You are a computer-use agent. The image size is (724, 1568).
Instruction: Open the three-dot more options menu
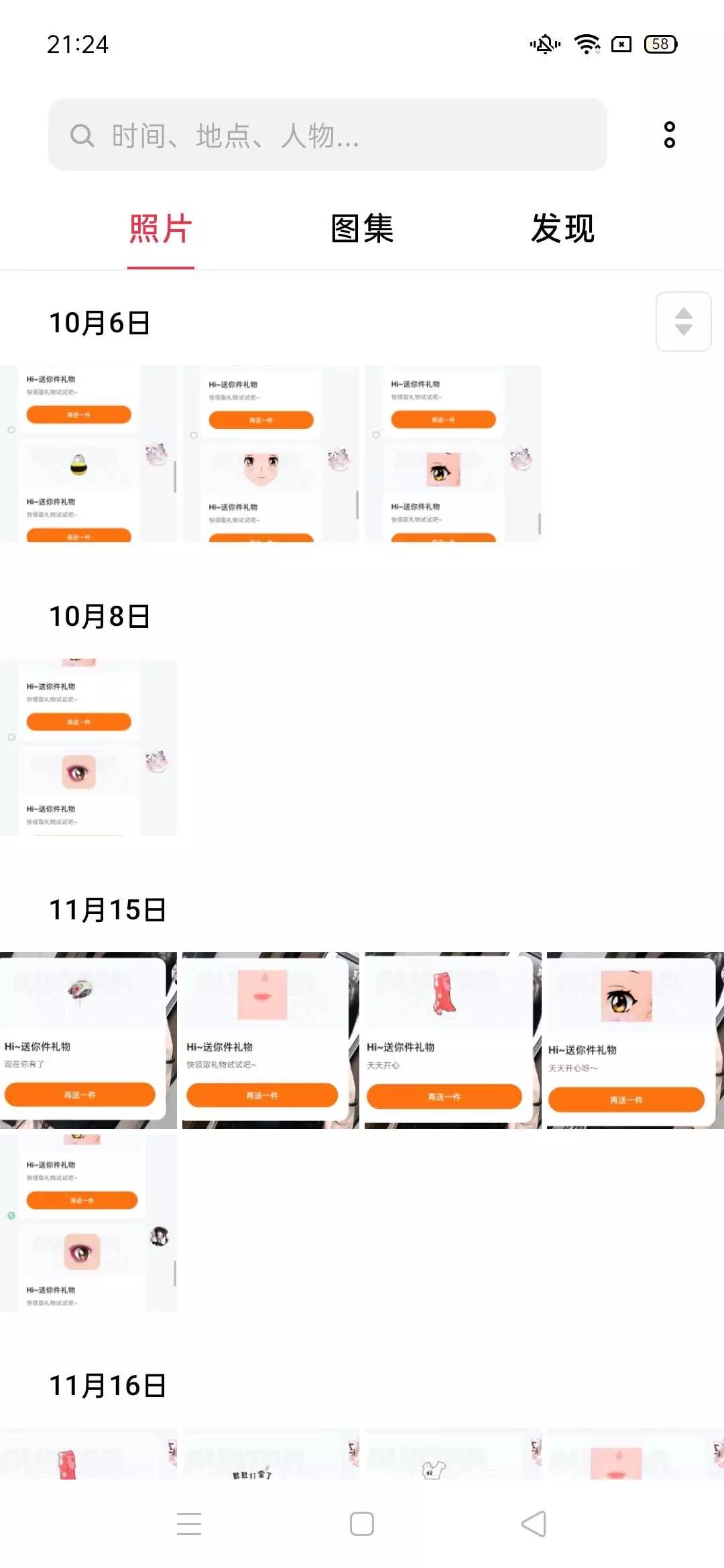[x=669, y=135]
